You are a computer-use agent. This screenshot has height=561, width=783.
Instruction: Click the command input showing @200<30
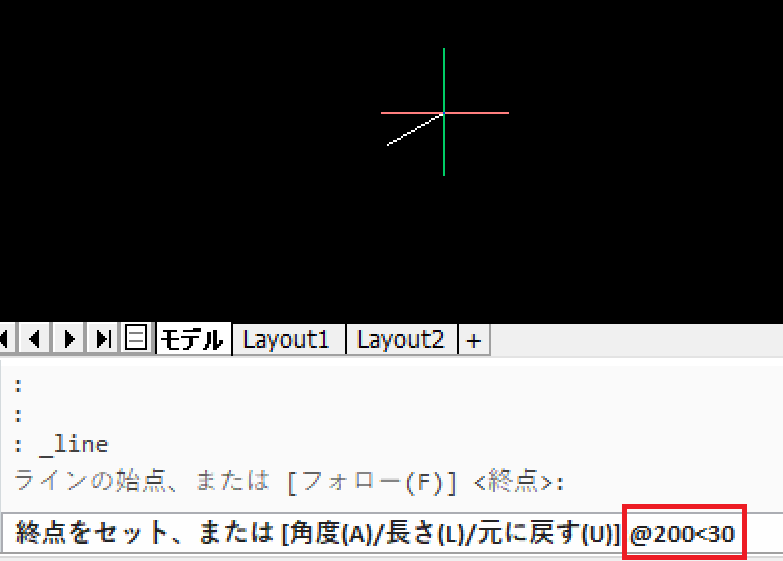coord(683,534)
